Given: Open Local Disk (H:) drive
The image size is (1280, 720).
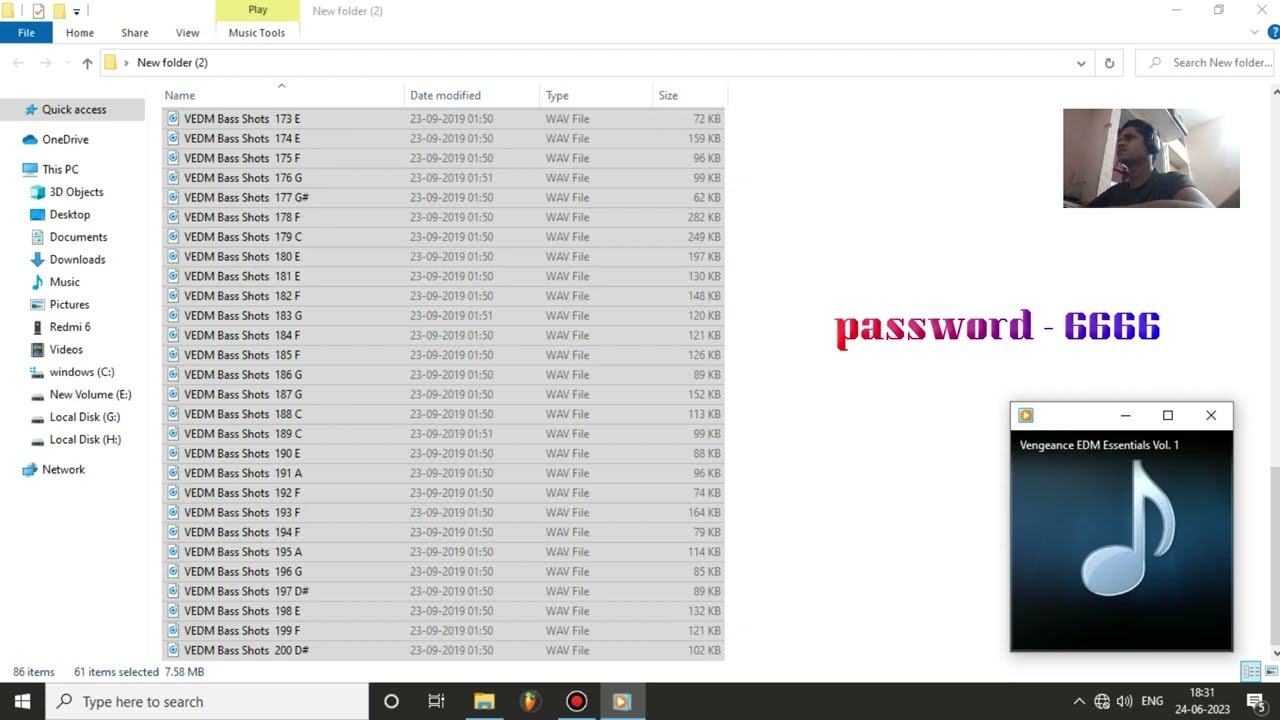Looking at the screenshot, I should coord(85,440).
